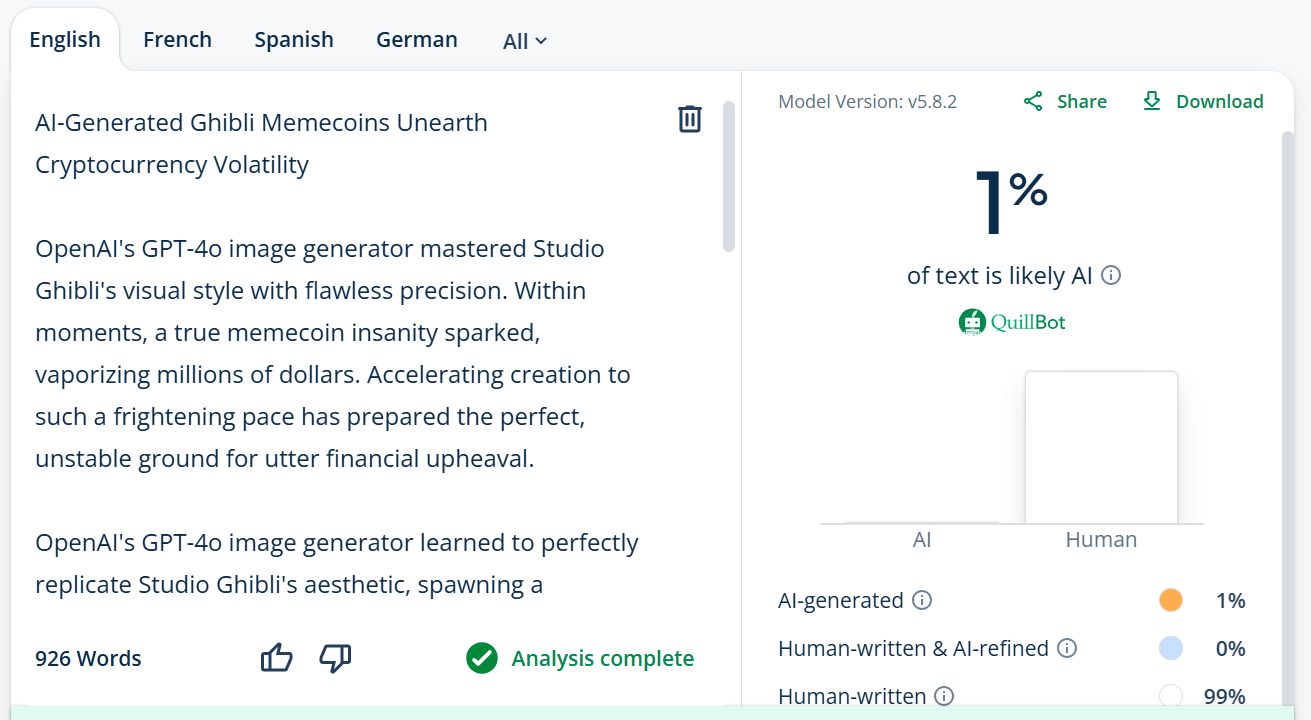Screen dimensions: 1311x720
Task: Open info icon for Human-written & AI-refined
Action: click(1067, 648)
